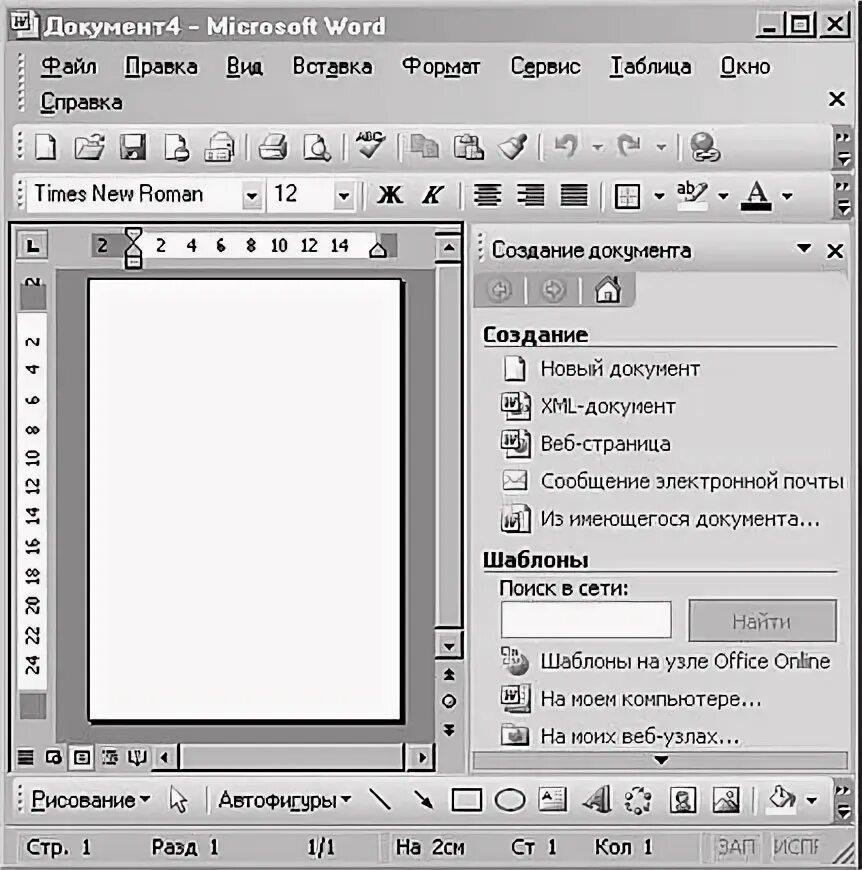The image size is (862, 870).
Task: Save the document with diskette icon
Action: pos(133,147)
